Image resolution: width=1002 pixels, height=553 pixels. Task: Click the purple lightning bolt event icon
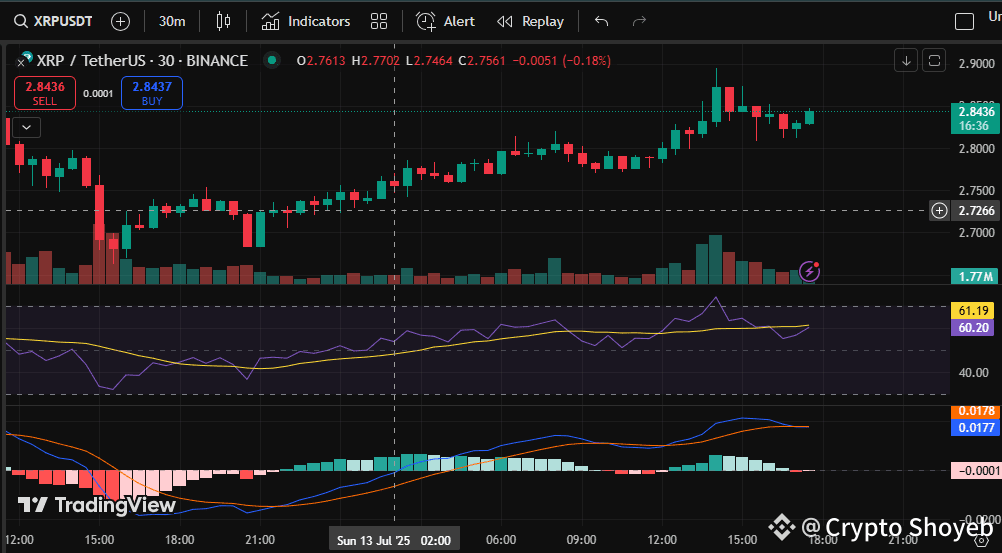pos(810,270)
